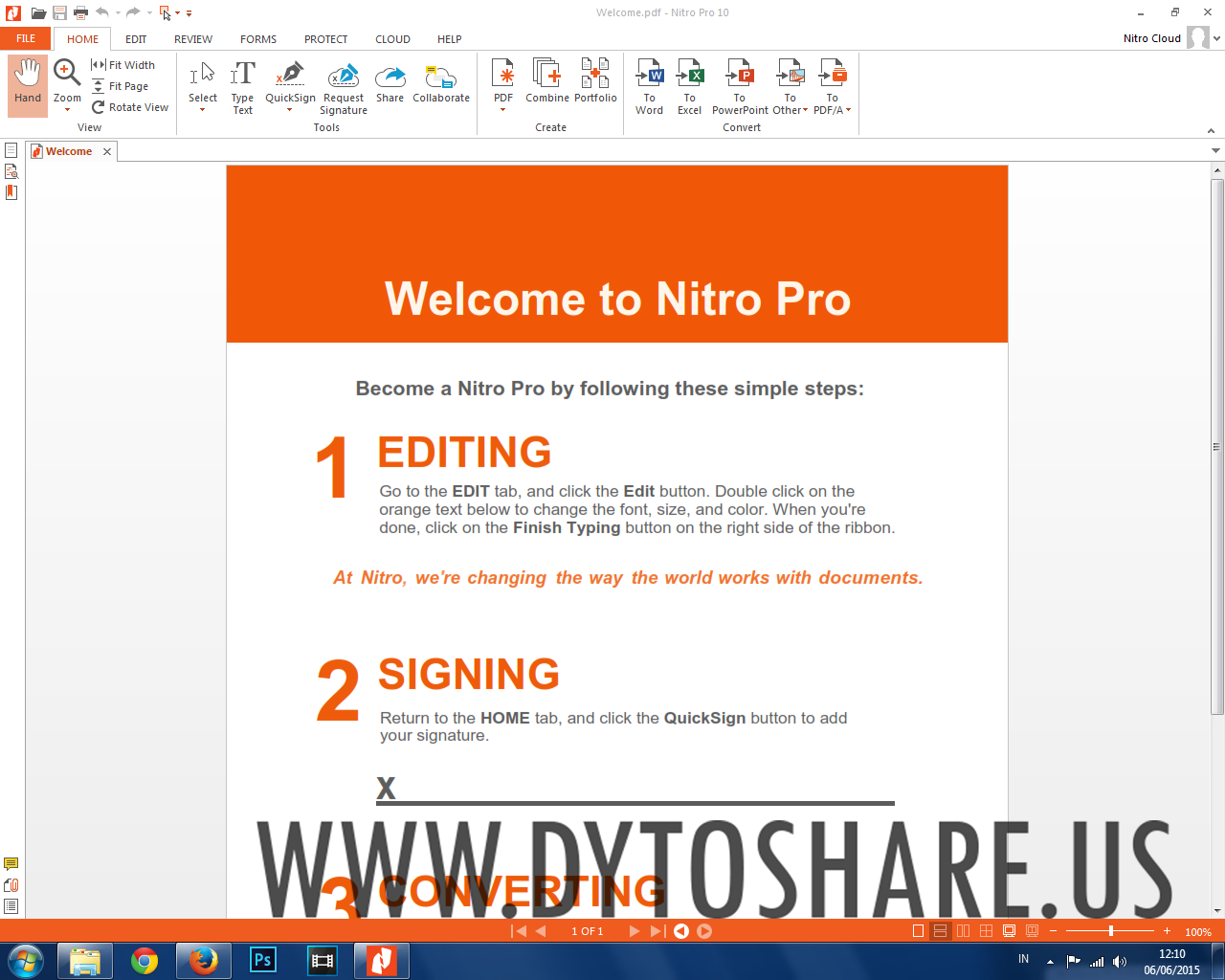
Task: Switch to continuous page layout
Action: [940, 931]
